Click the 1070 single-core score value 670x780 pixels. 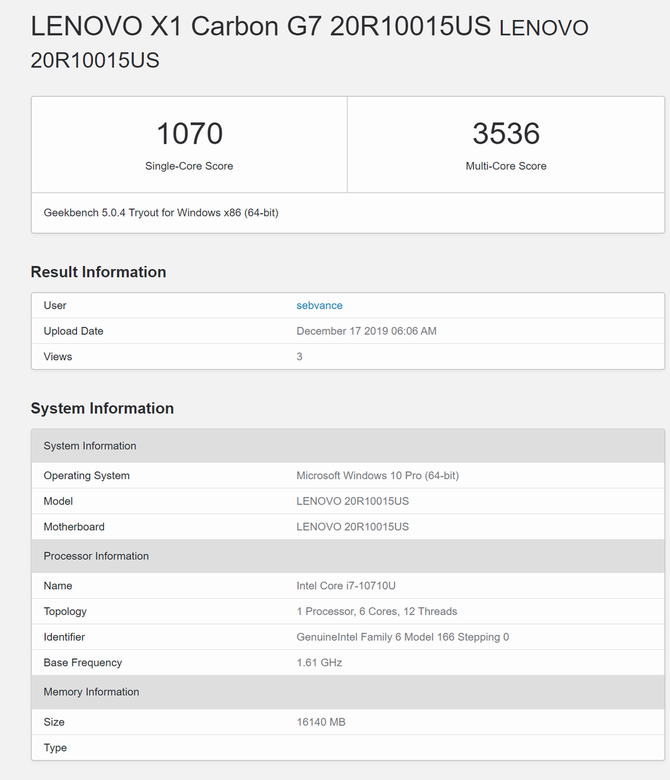coord(190,133)
